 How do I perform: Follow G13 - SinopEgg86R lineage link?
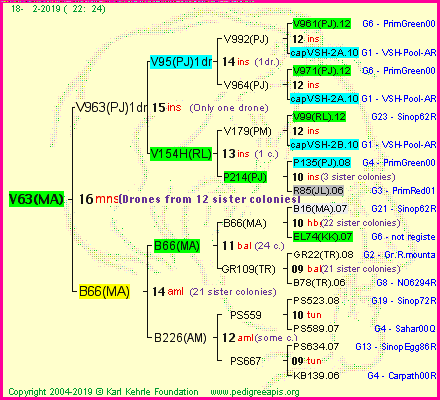pyautogui.click(x=396, y=347)
